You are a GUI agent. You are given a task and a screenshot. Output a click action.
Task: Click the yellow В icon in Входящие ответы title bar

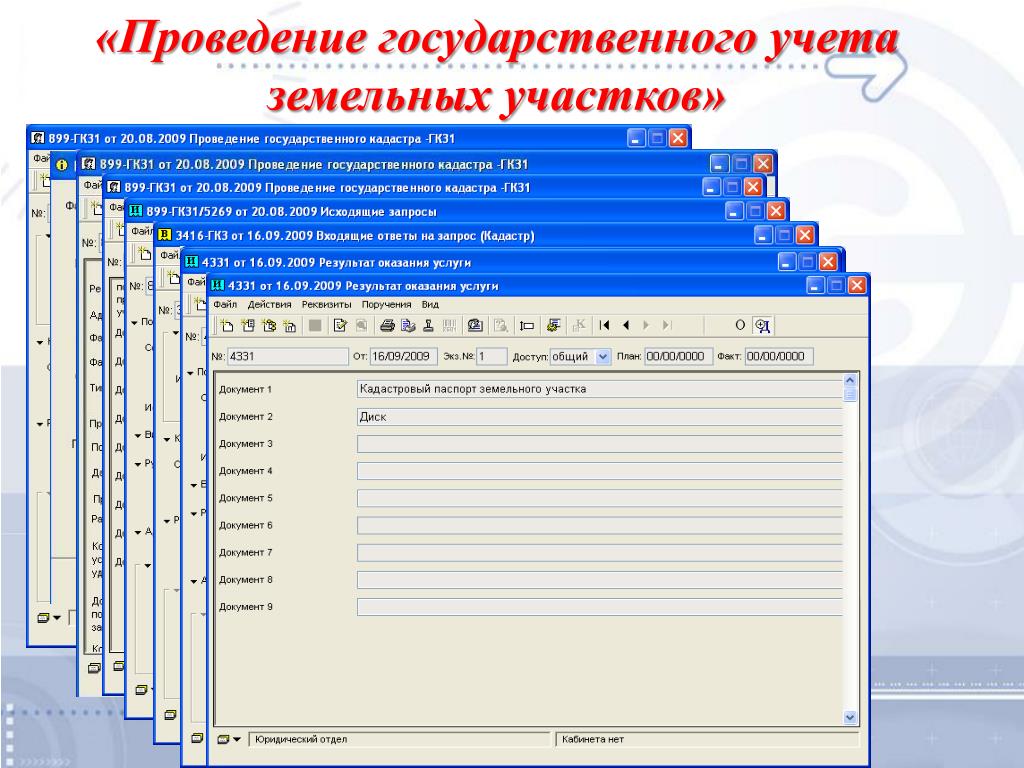(165, 235)
